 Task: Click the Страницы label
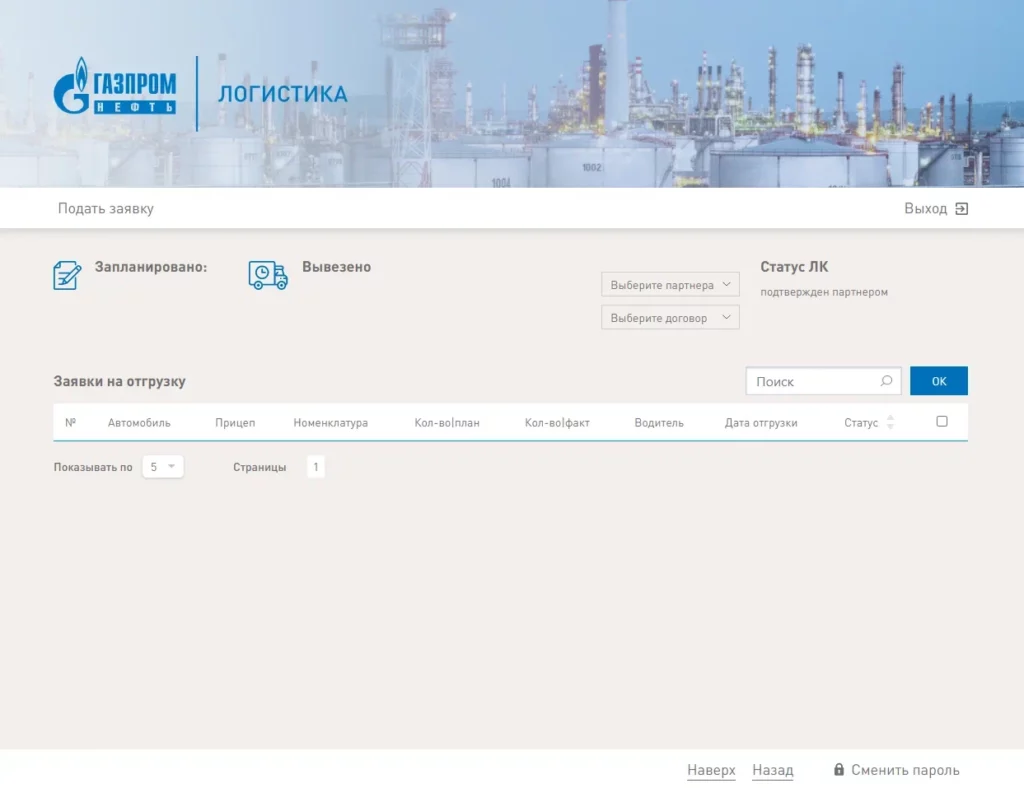click(259, 467)
